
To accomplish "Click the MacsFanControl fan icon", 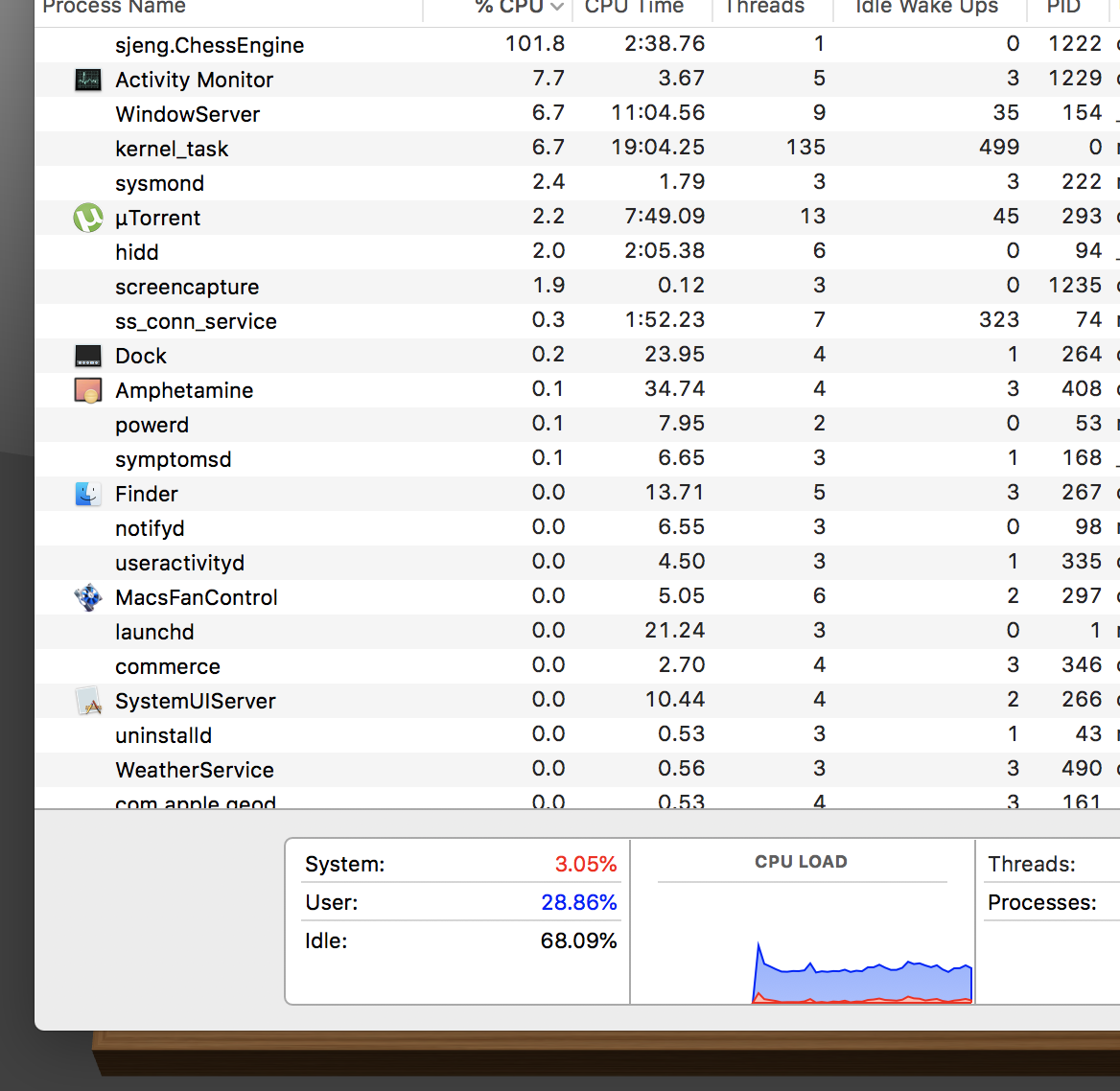I will 88,597.
